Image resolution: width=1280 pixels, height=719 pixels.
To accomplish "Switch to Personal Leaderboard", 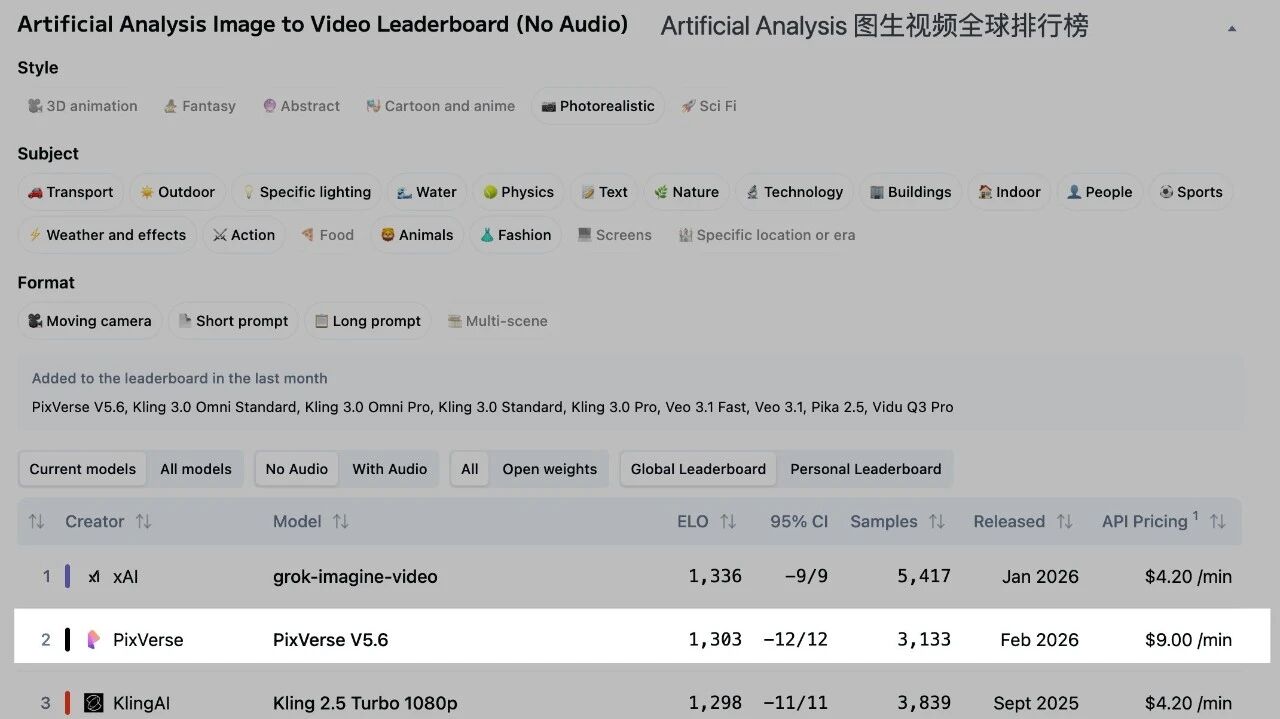I will (866, 469).
